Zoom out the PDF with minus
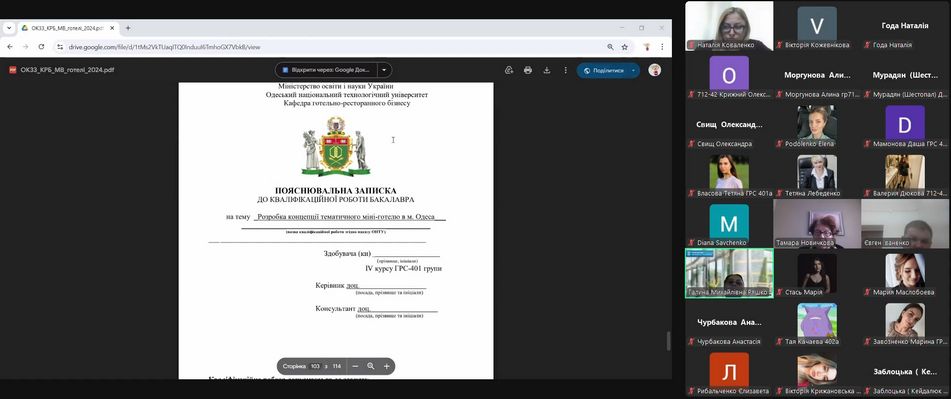The height and width of the screenshot is (399, 951). (x=355, y=366)
